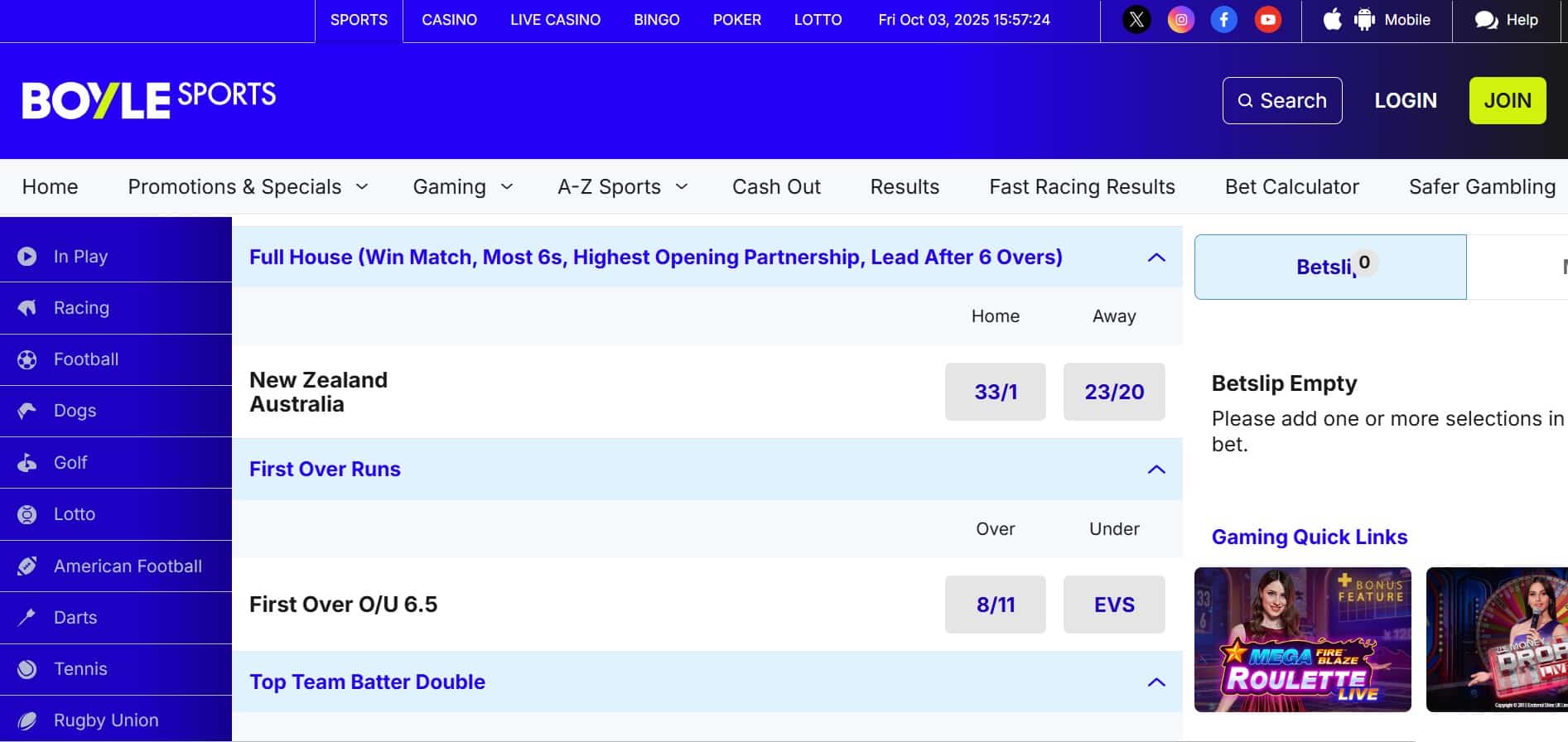Image resolution: width=1568 pixels, height=742 pixels.
Task: Collapse the Full House market section
Action: [x=1156, y=258]
